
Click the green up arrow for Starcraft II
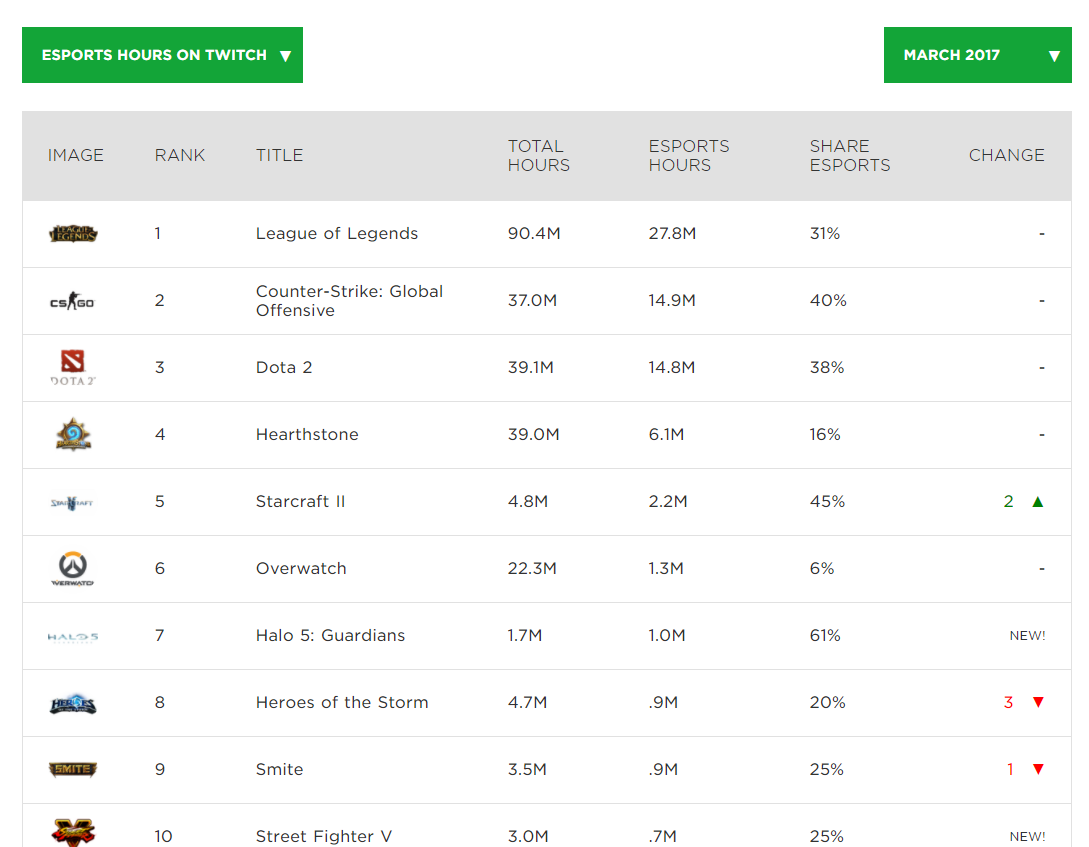pyautogui.click(x=1038, y=502)
